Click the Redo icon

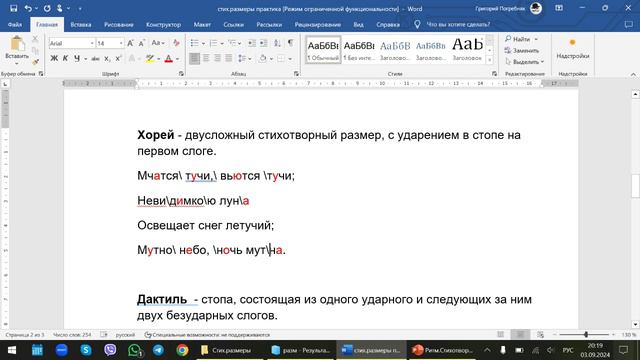pyautogui.click(x=47, y=8)
